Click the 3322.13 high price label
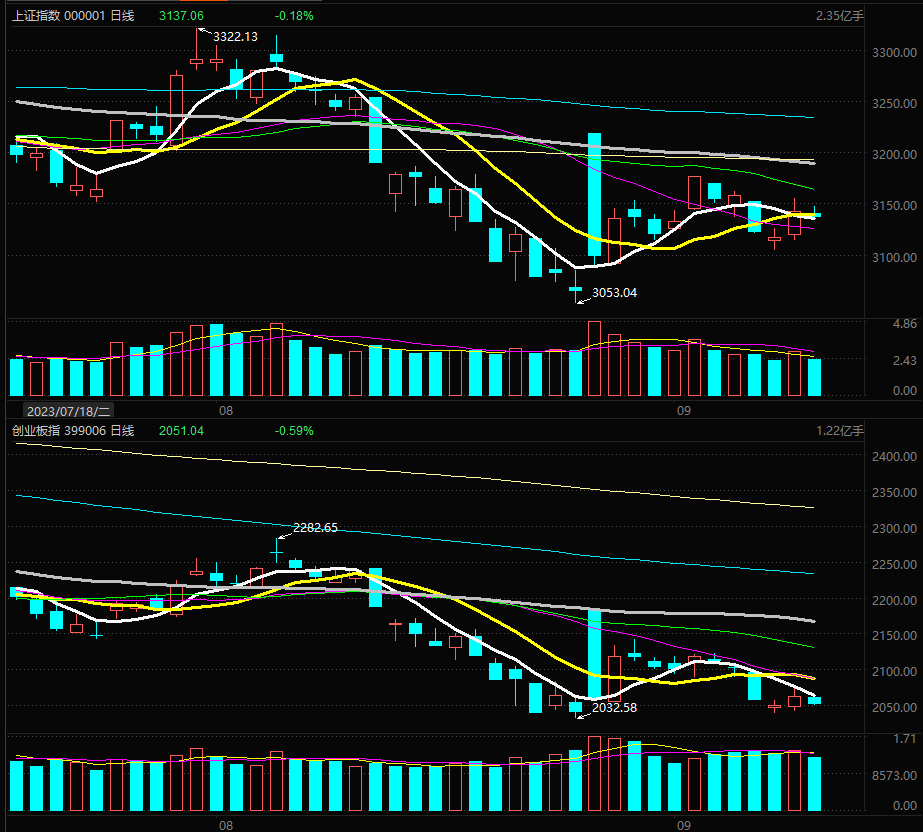The width and height of the screenshot is (923, 832). coord(235,37)
